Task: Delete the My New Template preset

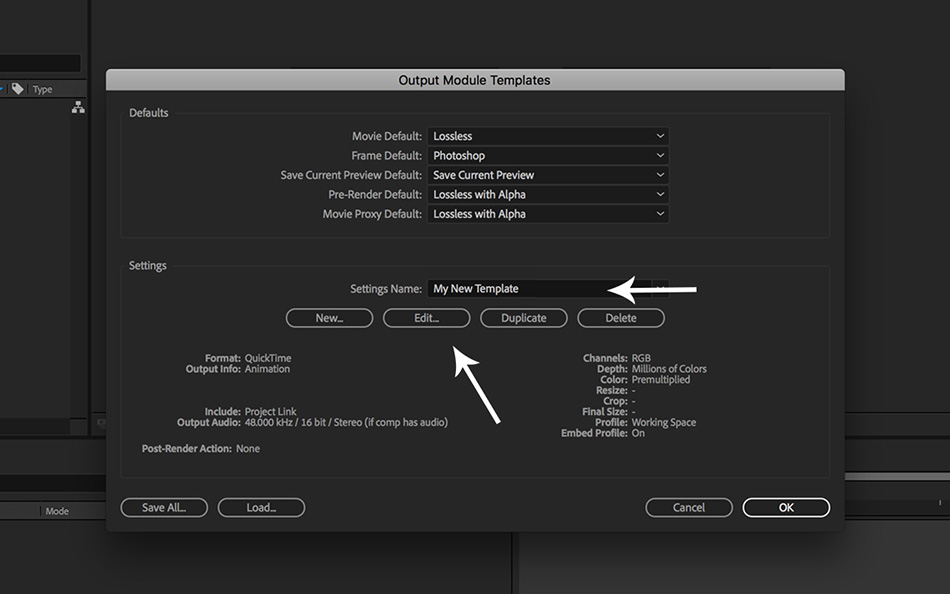Action: click(621, 318)
